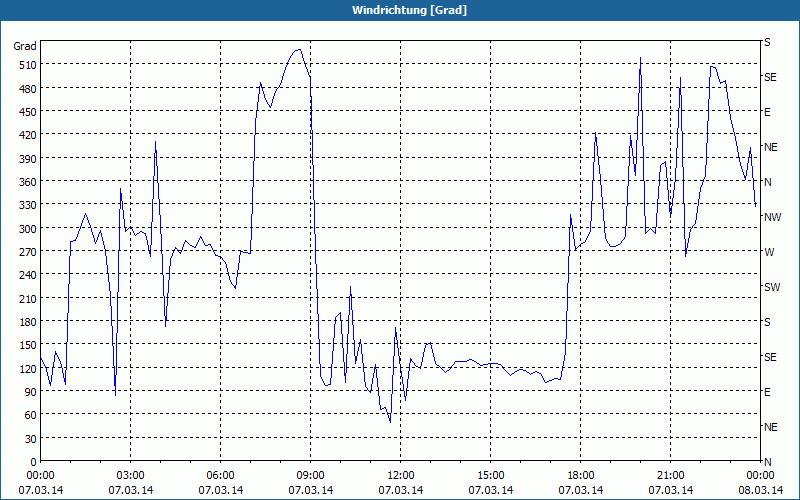
Task: Click the "03:00" time label on the x-axis
Action: tap(131, 476)
